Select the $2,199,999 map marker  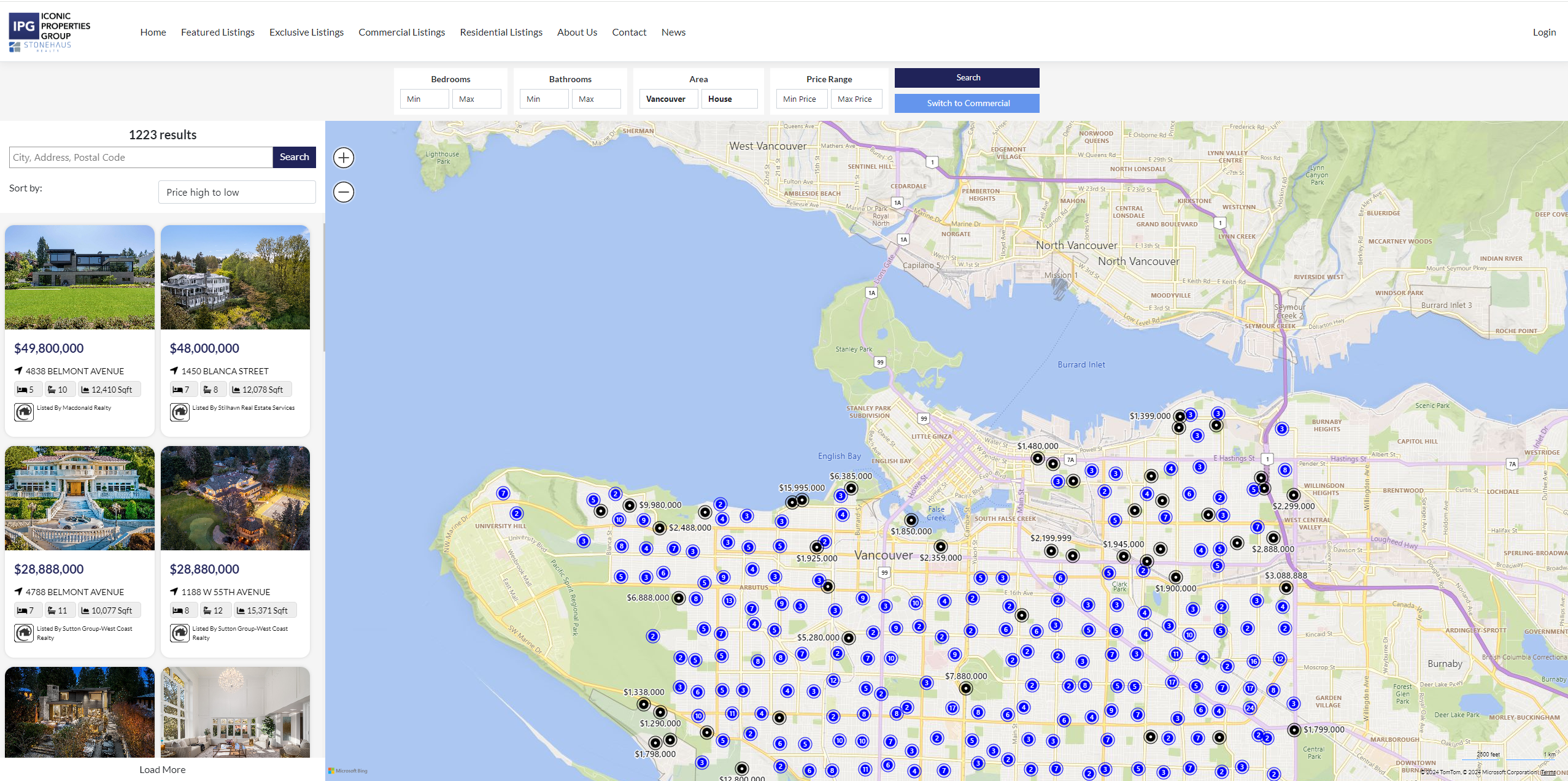(x=1051, y=551)
